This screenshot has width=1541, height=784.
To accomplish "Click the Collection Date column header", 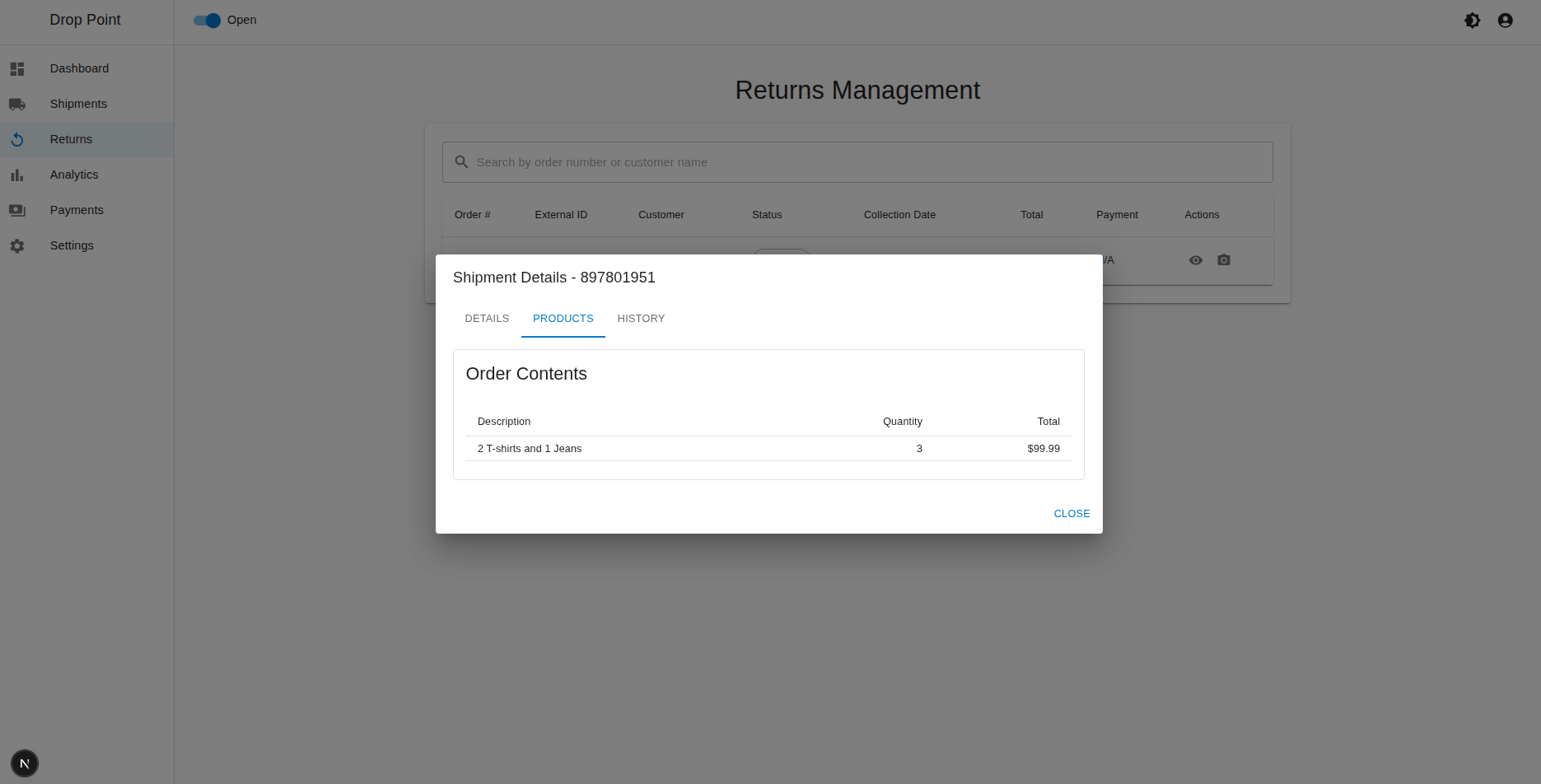I will [x=899, y=214].
